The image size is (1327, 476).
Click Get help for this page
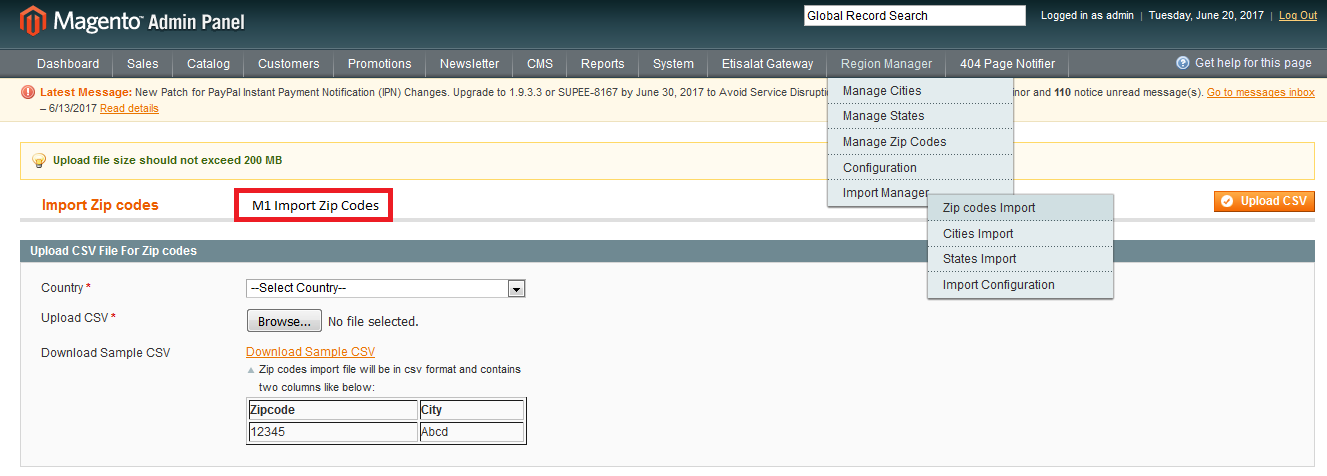pos(1253,63)
